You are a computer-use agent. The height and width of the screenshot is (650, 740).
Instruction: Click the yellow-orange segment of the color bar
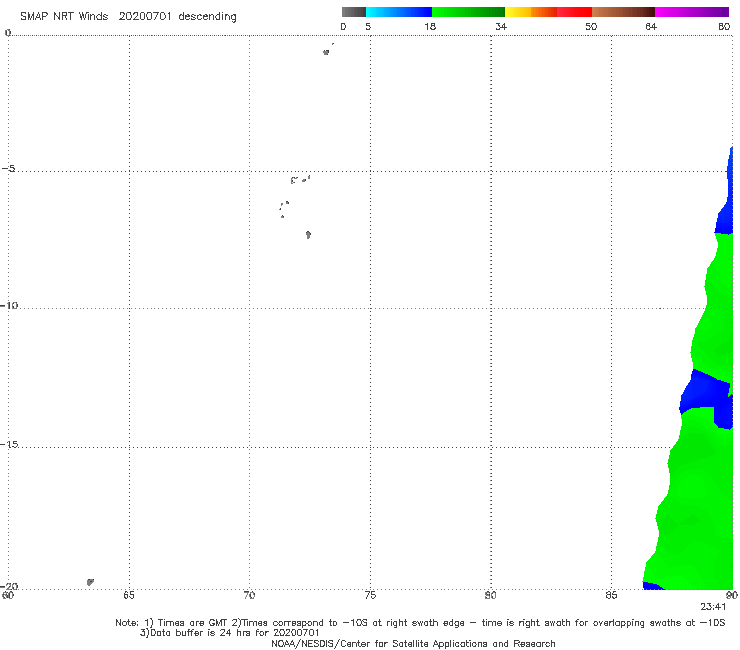click(x=530, y=12)
